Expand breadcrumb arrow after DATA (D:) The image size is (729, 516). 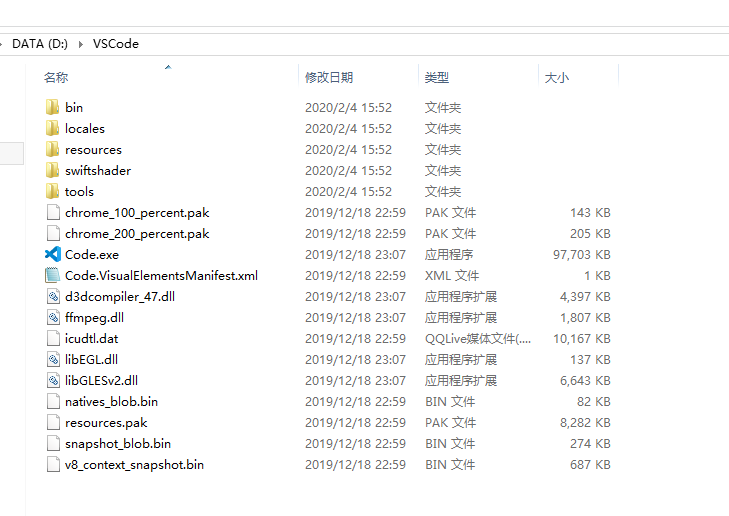81,44
